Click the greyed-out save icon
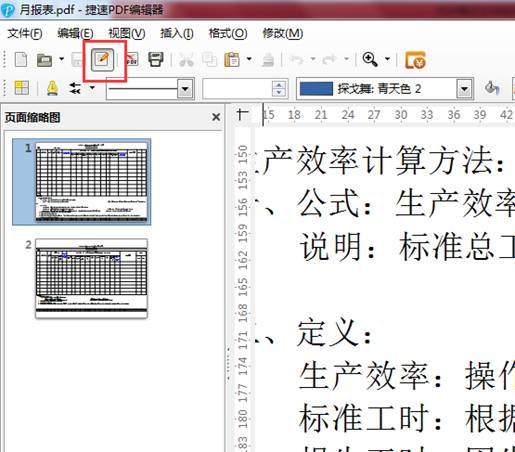 (77, 60)
